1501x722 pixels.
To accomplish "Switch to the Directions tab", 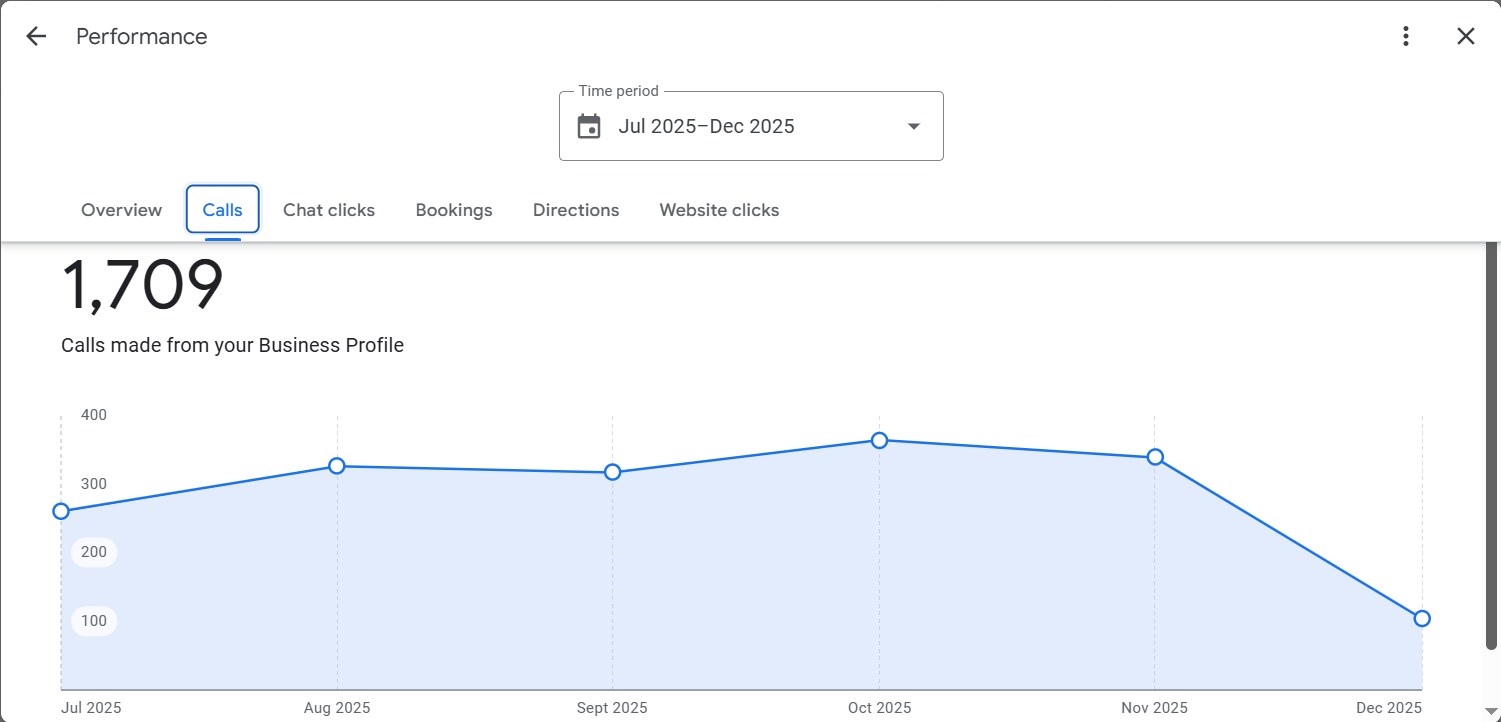I will [x=576, y=210].
